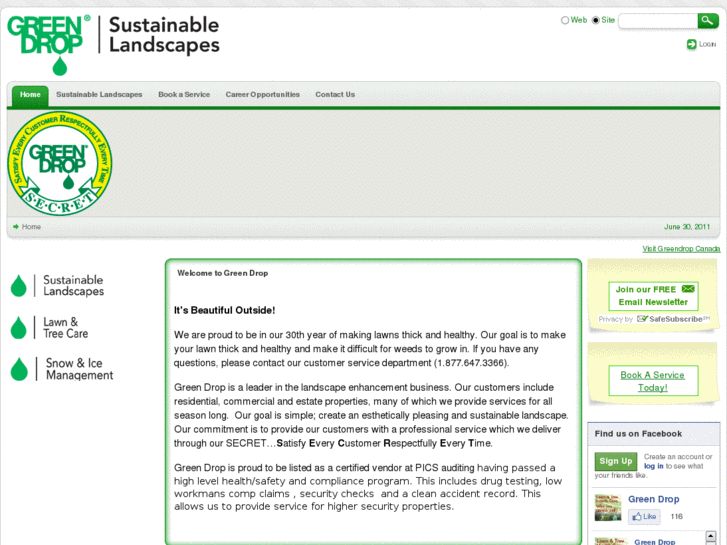727x545 pixels.
Task: Click the Welcome to Green Drop heading
Action: tap(223, 273)
